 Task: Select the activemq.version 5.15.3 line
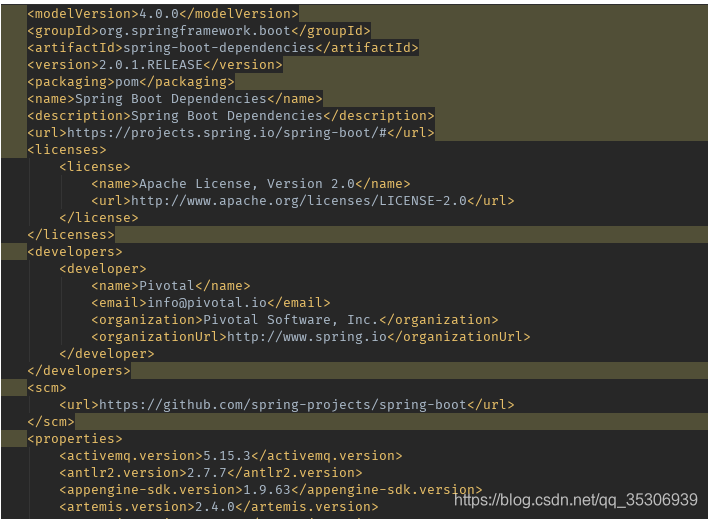point(231,456)
